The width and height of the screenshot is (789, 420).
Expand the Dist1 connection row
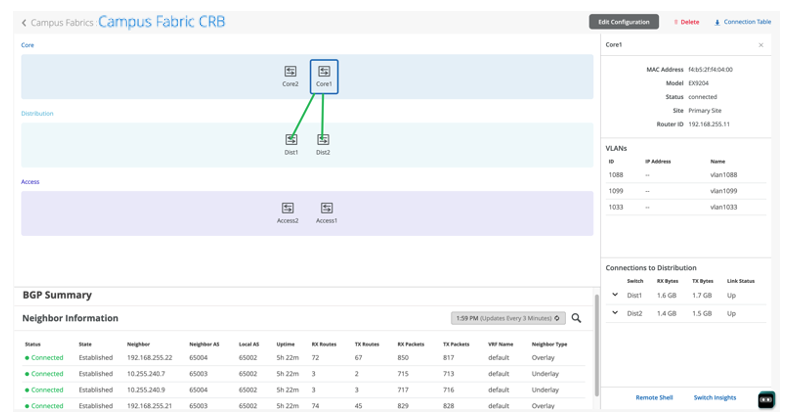click(x=615, y=295)
